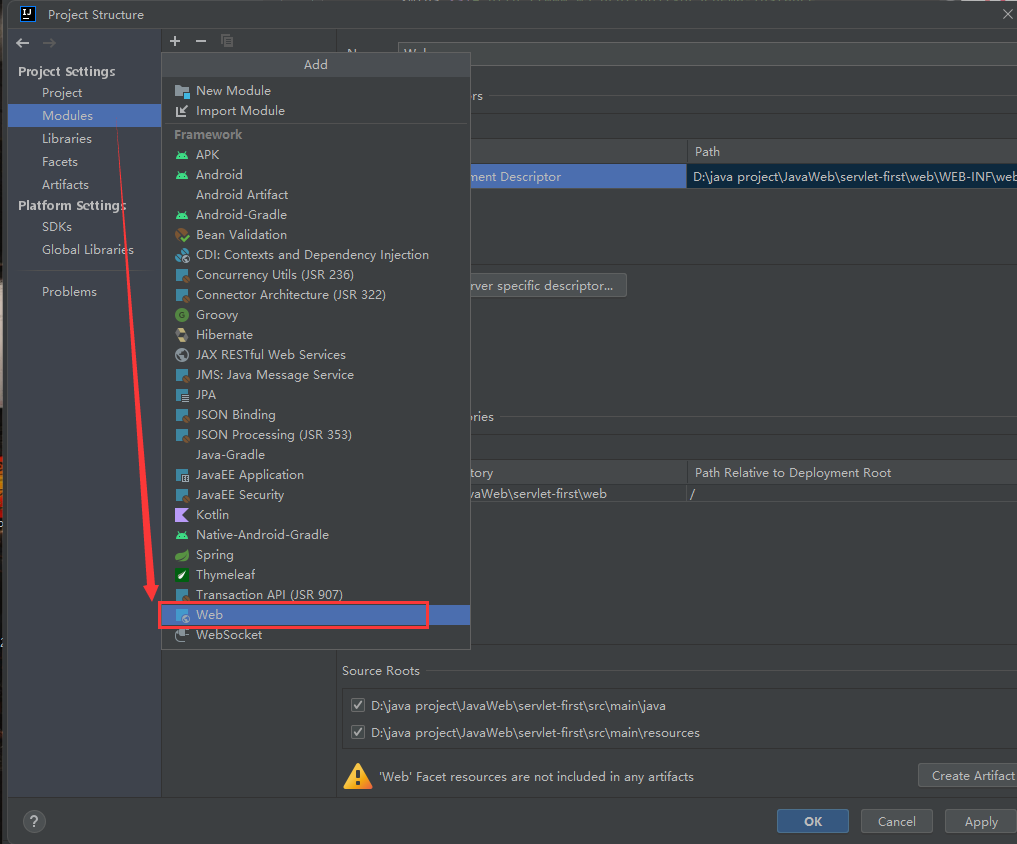
Task: Select New Module from Add menu
Action: click(233, 91)
